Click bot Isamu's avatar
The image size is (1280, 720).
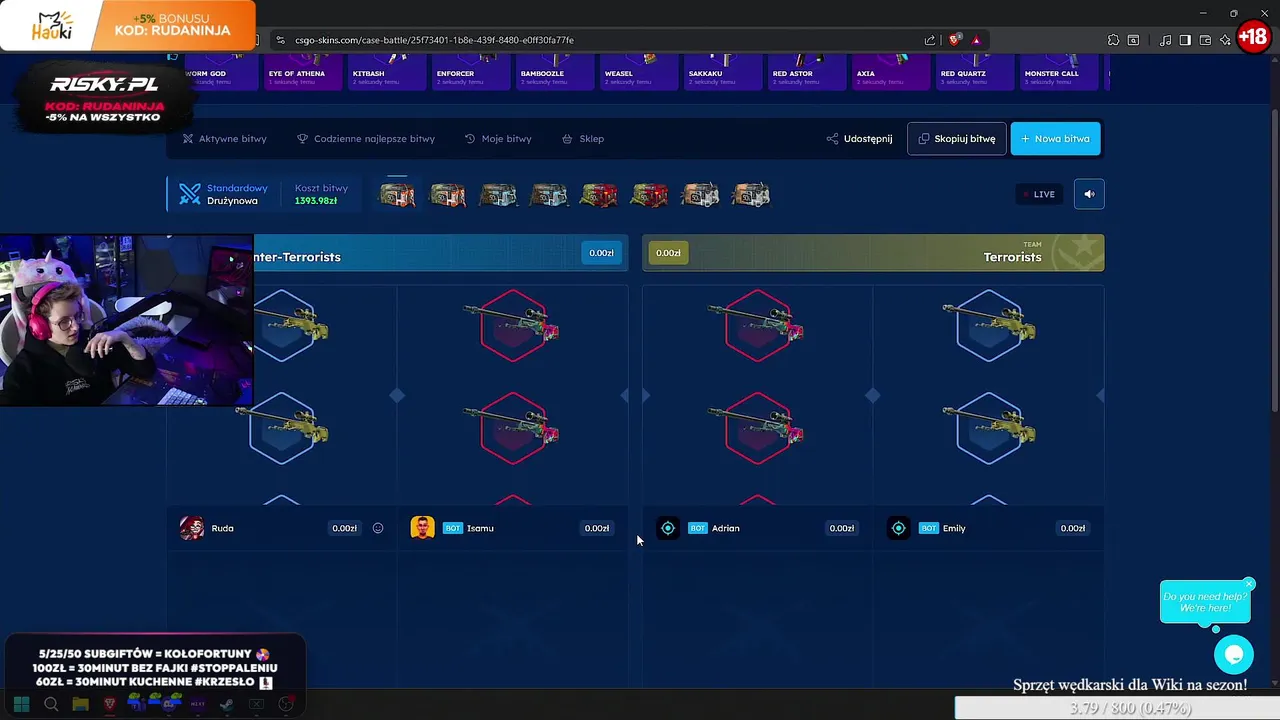click(x=423, y=528)
